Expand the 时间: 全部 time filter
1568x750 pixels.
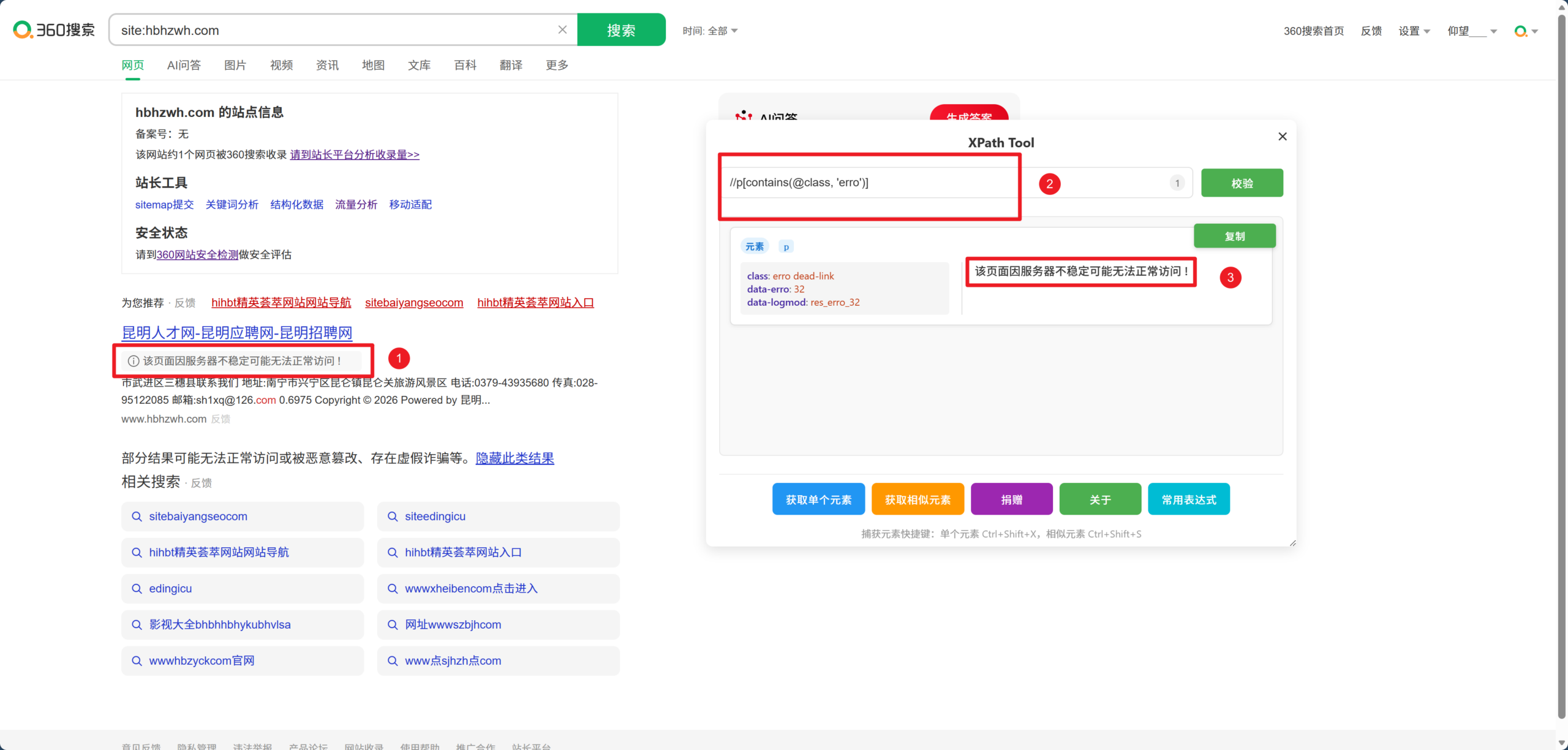710,31
